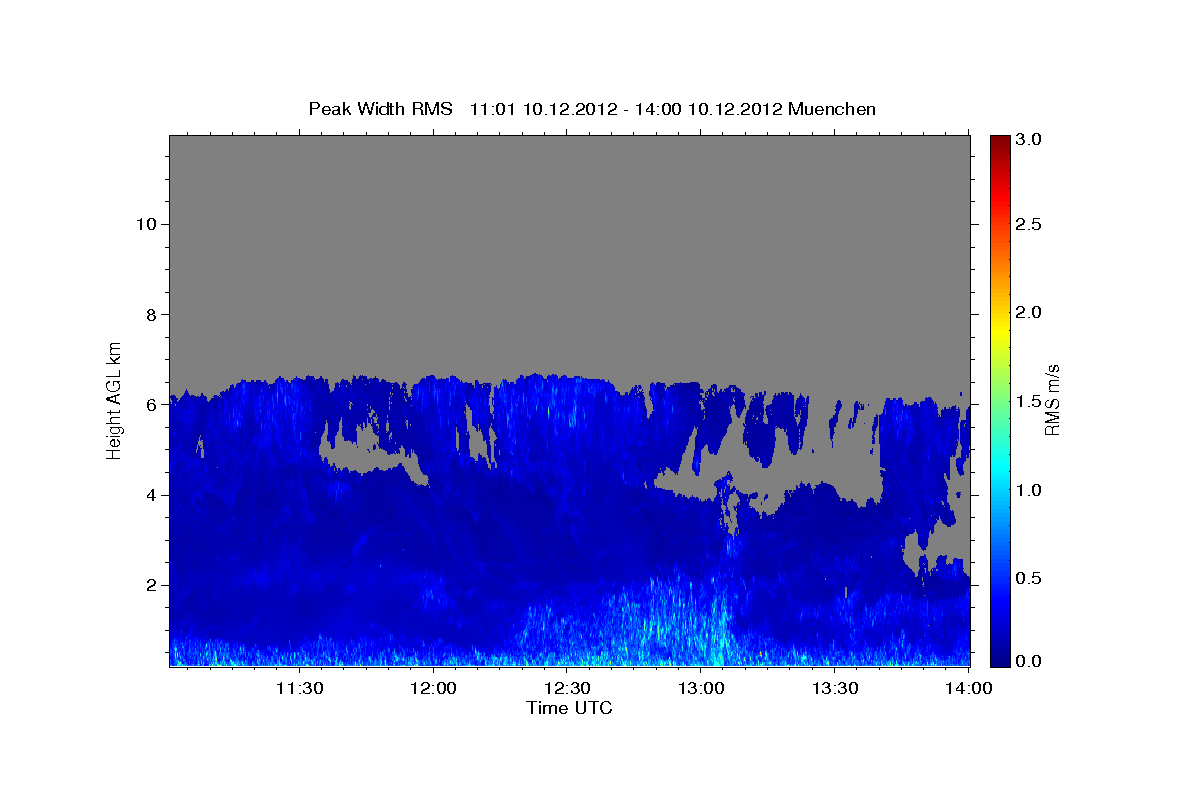Viewport: 1200px width, 800px height.
Task: Click the colorbar value 1.0
Action: (1030, 490)
